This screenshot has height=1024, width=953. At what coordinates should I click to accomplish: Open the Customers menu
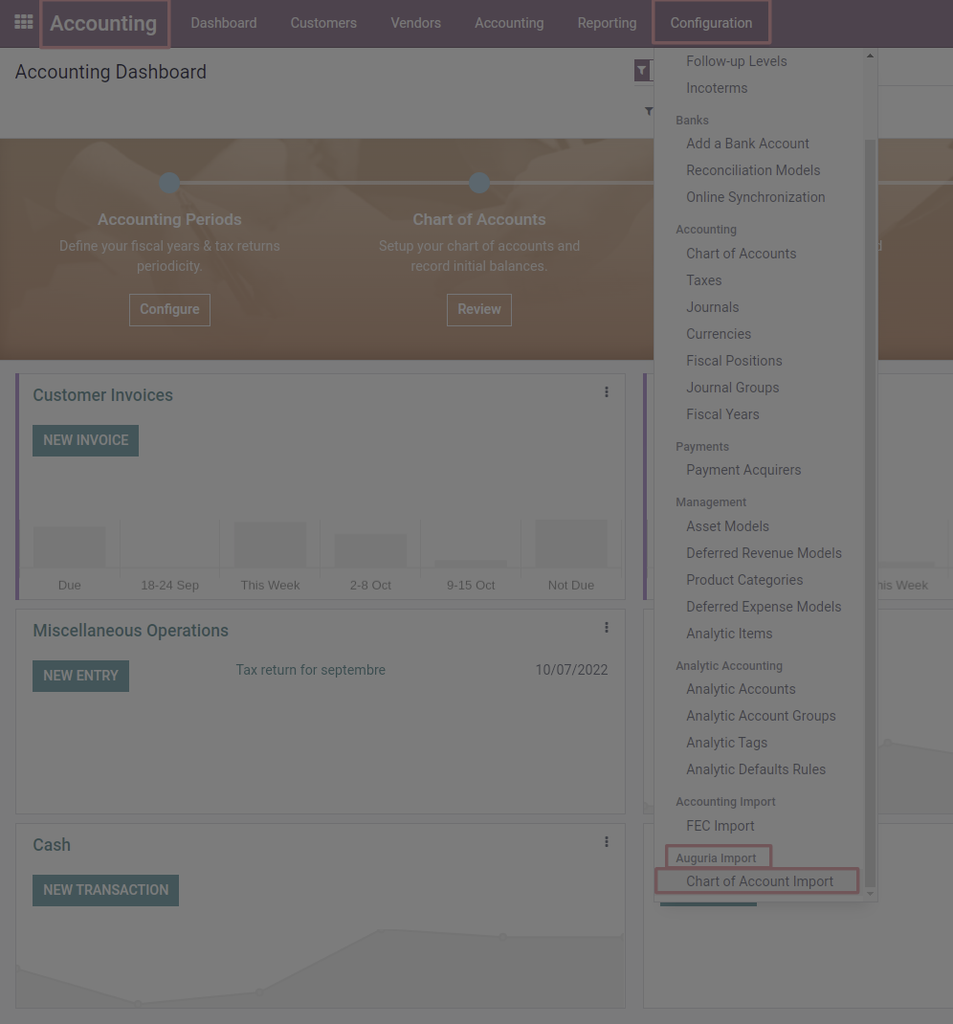pos(323,23)
